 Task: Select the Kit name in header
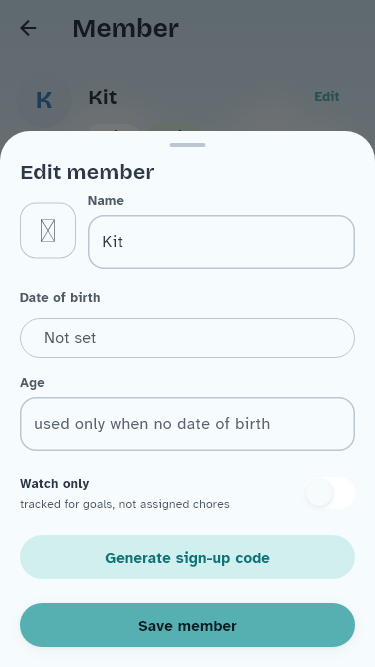(102, 97)
